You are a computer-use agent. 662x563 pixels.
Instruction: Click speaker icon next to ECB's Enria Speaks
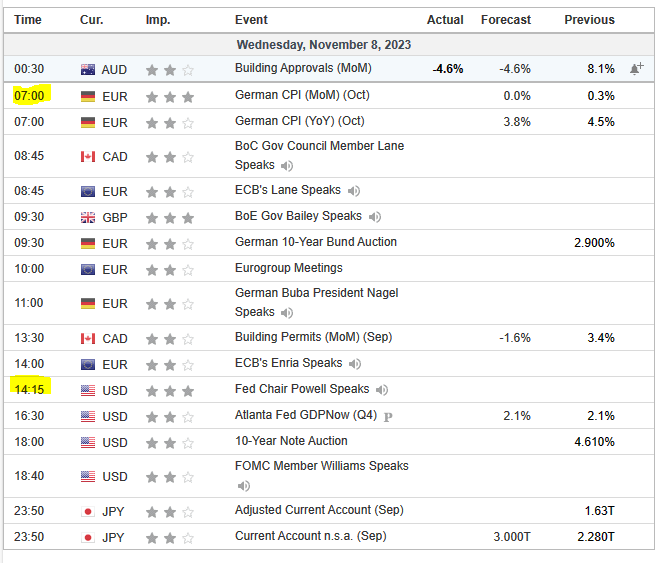[x=355, y=364]
